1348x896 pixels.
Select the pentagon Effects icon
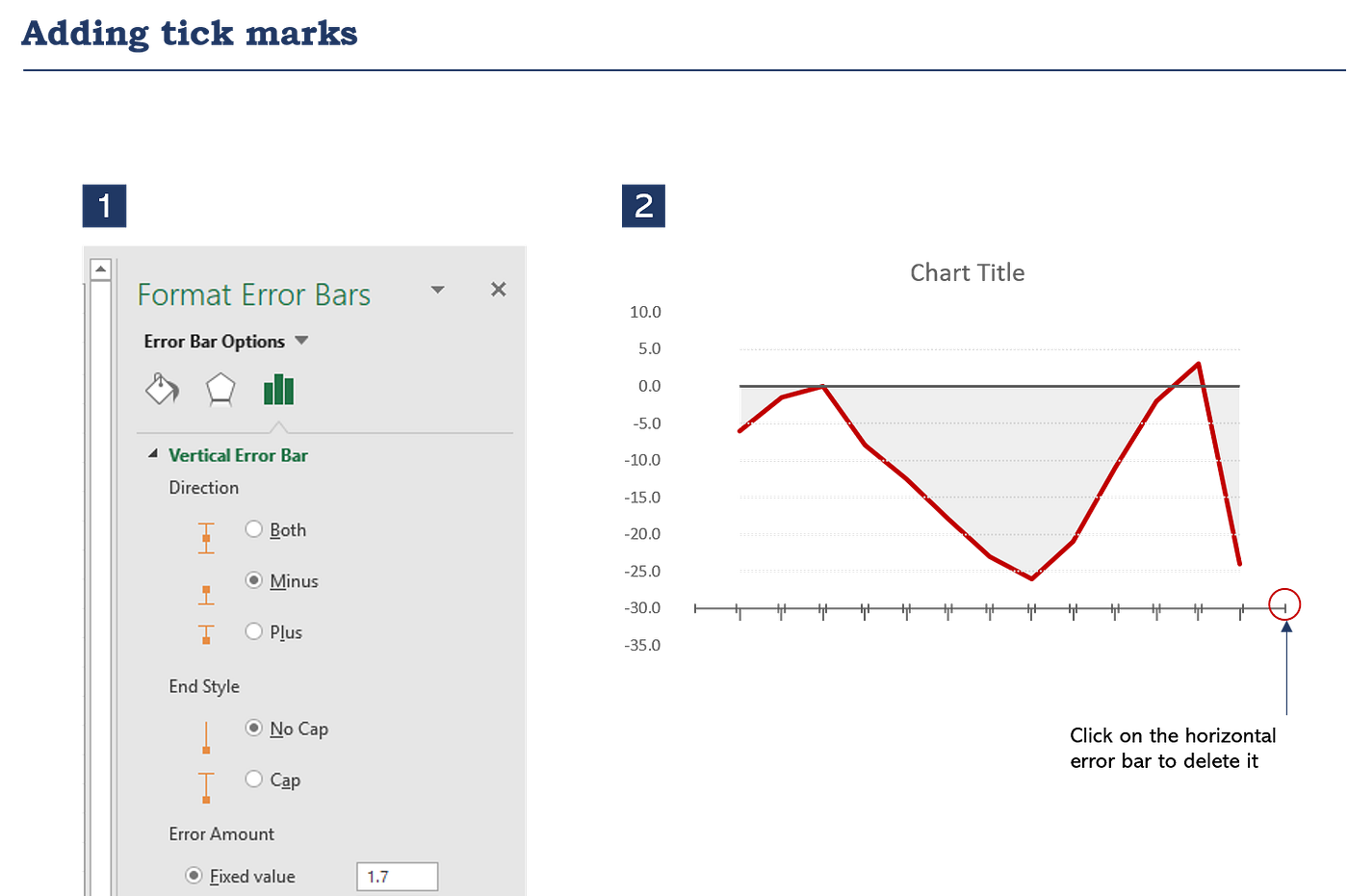[x=220, y=389]
